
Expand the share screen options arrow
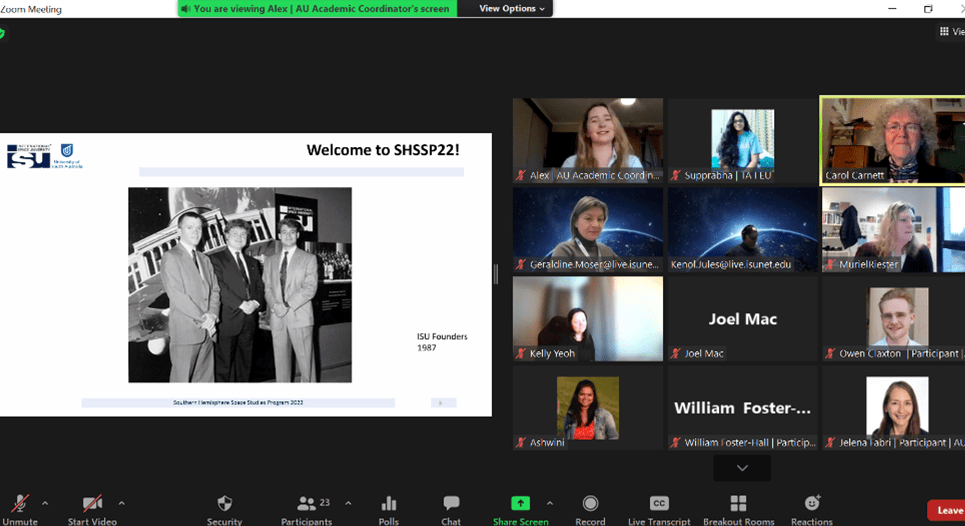pyautogui.click(x=549, y=503)
